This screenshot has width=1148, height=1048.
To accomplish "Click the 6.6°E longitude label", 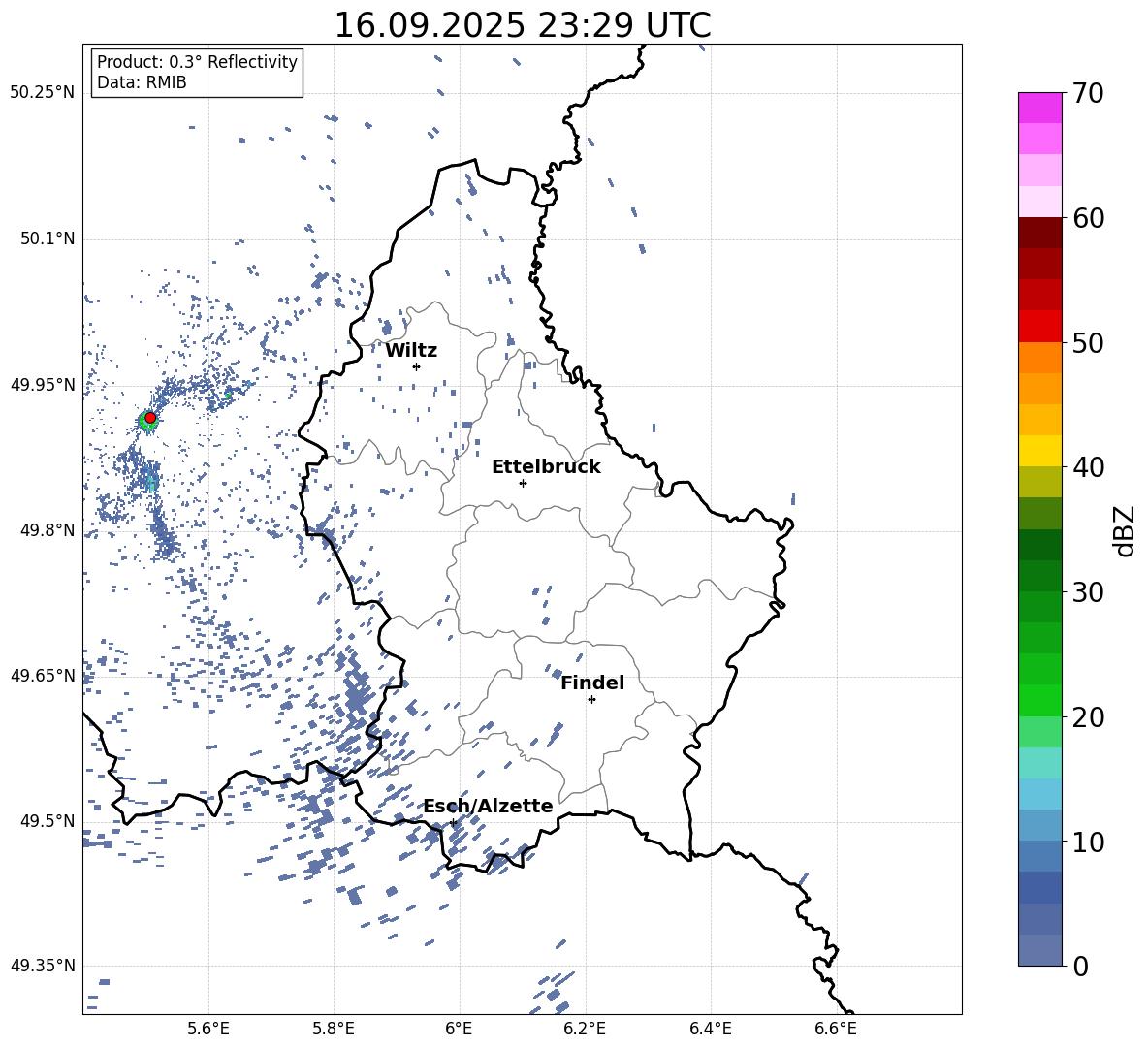I will tap(836, 1029).
